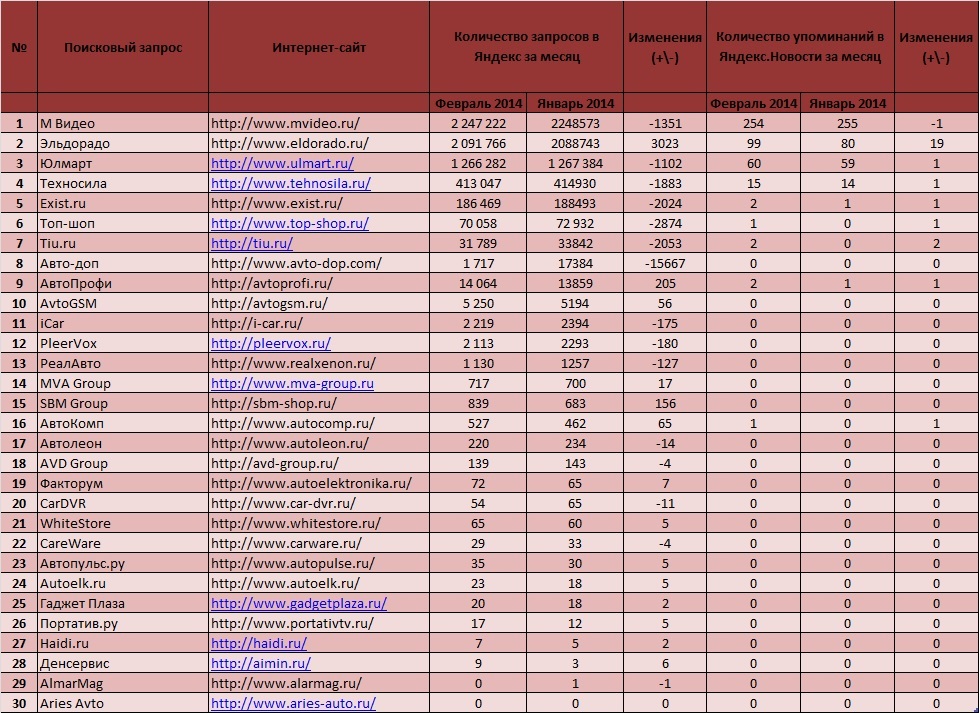This screenshot has width=979, height=713.
Task: Open the aries-auto.ru hyperlink
Action: [x=293, y=703]
